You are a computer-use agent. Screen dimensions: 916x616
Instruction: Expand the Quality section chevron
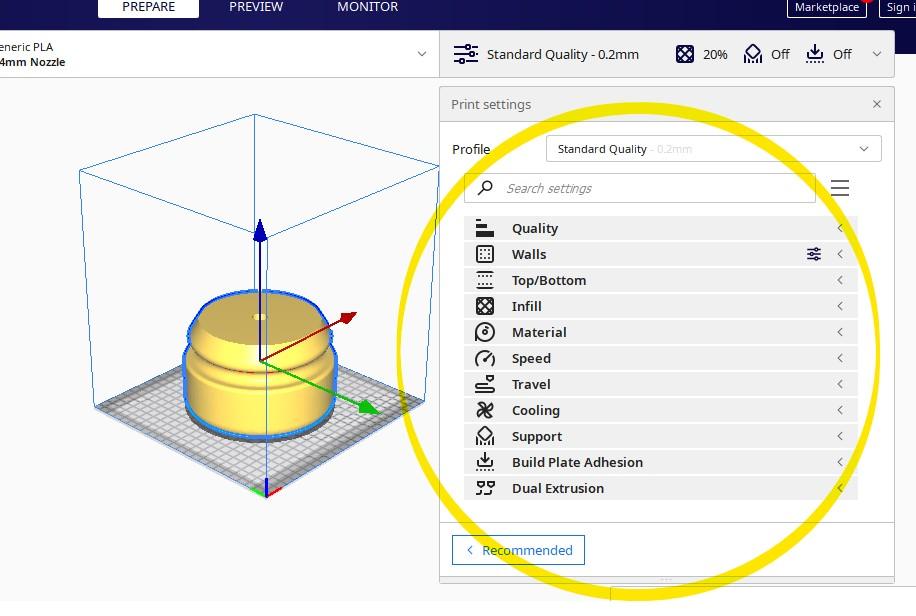point(840,228)
